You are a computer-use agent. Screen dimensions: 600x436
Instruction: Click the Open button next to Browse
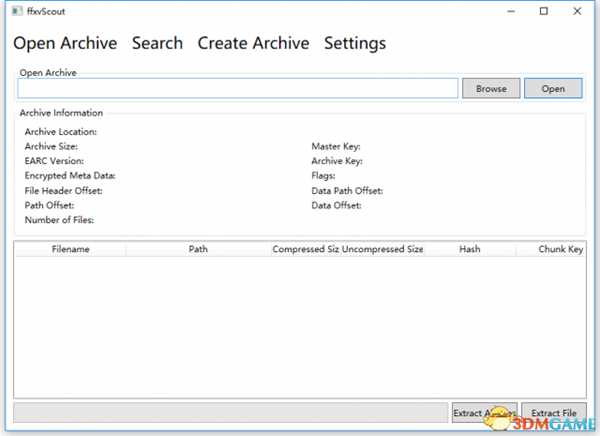[x=553, y=88]
